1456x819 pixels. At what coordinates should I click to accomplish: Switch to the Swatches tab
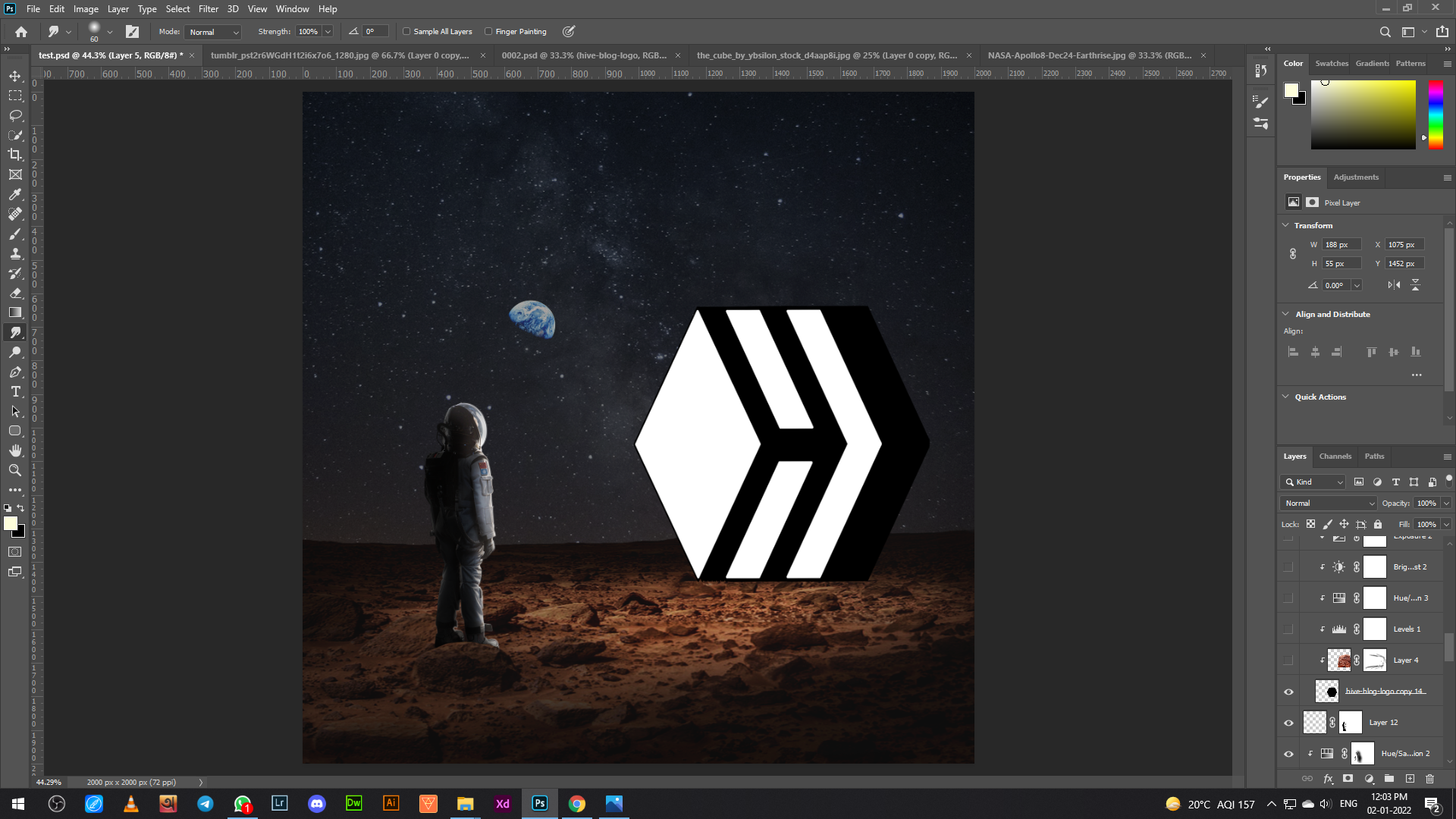point(1332,64)
